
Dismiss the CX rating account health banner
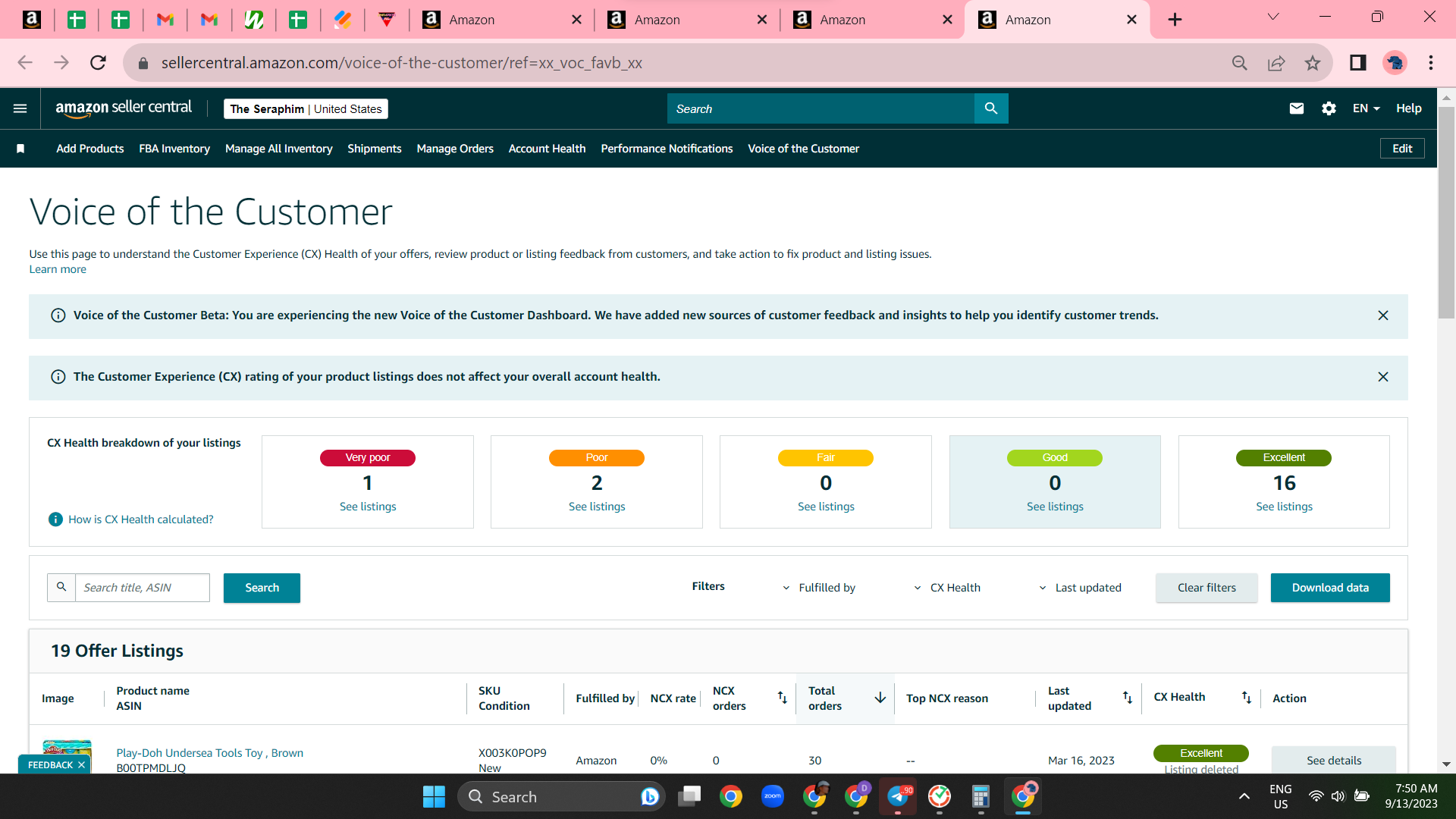(x=1383, y=377)
